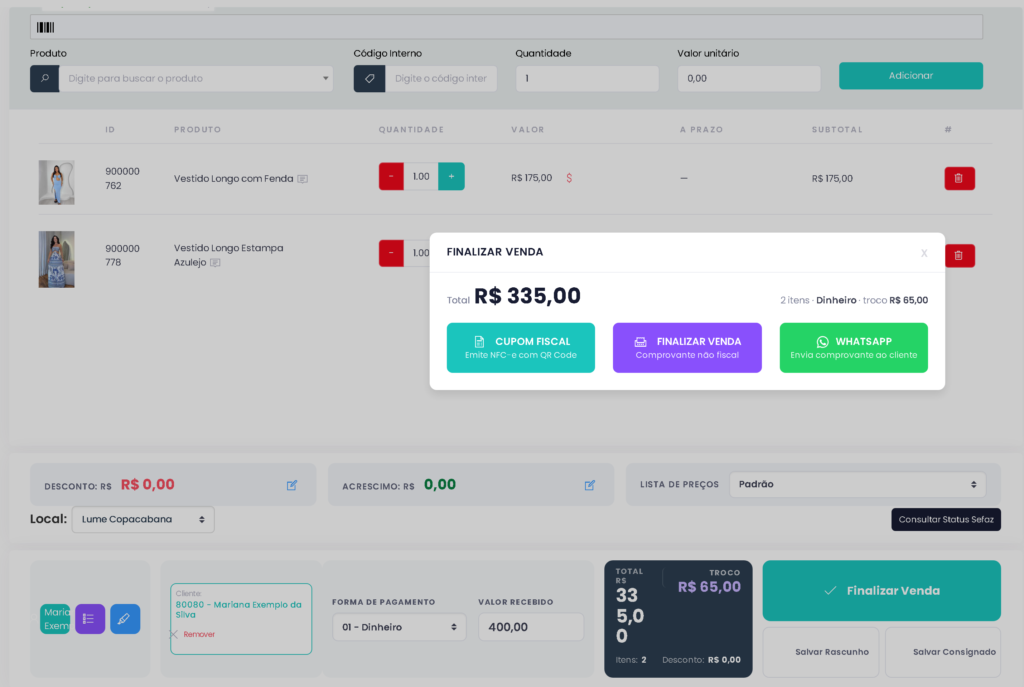Image resolution: width=1024 pixels, height=687 pixels.
Task: Click the red dollar icon beside R$ 175,00
Action: 569,178
